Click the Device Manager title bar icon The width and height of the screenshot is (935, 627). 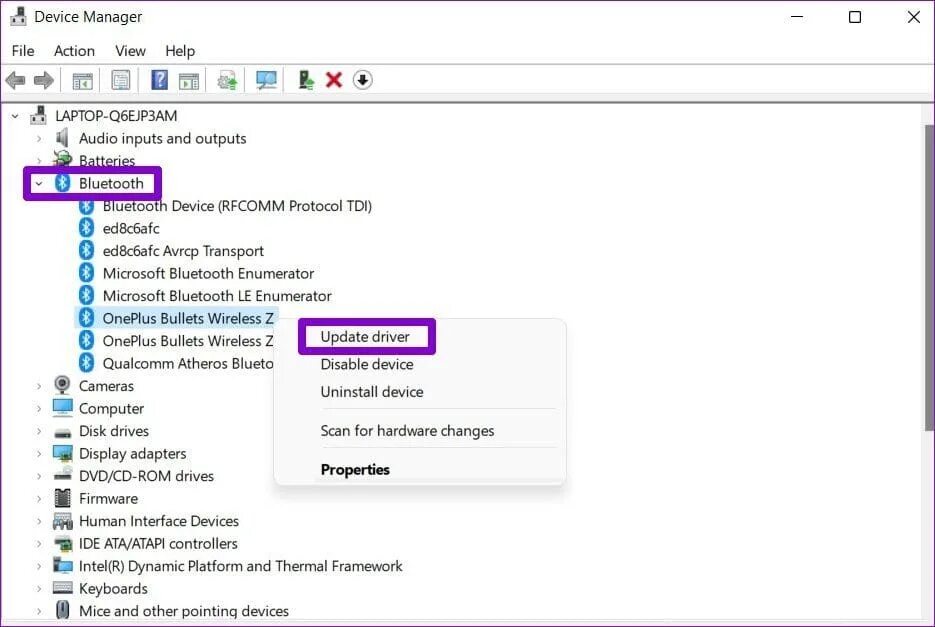[x=18, y=17]
